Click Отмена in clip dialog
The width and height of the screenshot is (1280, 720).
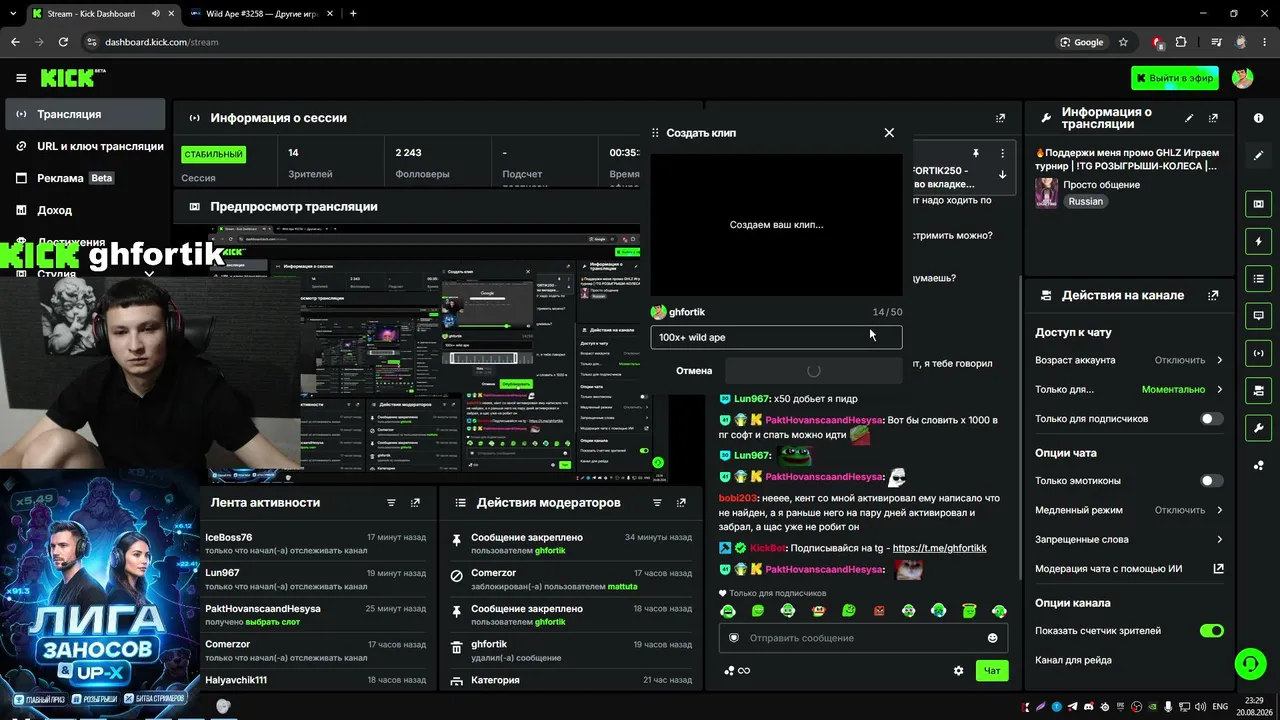tap(694, 371)
